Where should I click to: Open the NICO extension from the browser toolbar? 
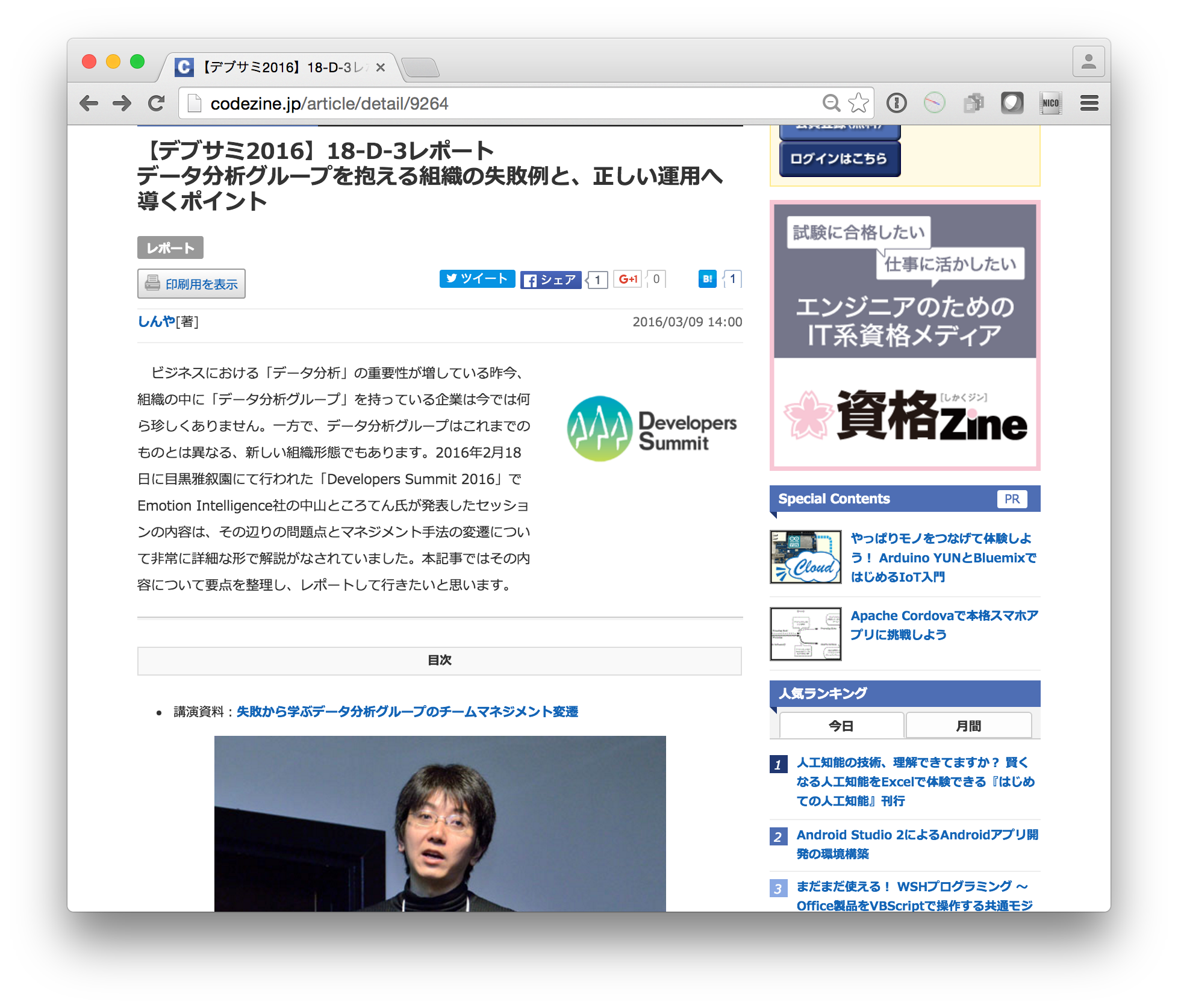[x=1051, y=103]
